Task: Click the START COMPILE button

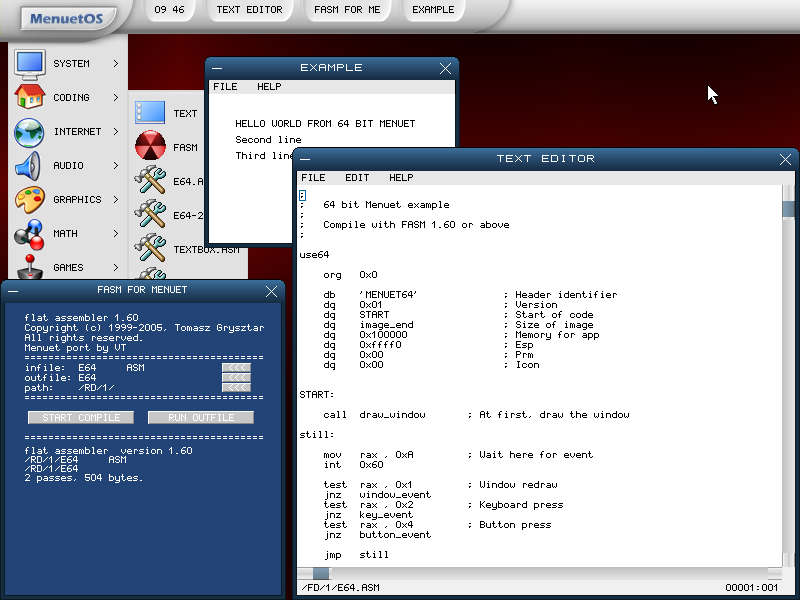Action: point(81,417)
